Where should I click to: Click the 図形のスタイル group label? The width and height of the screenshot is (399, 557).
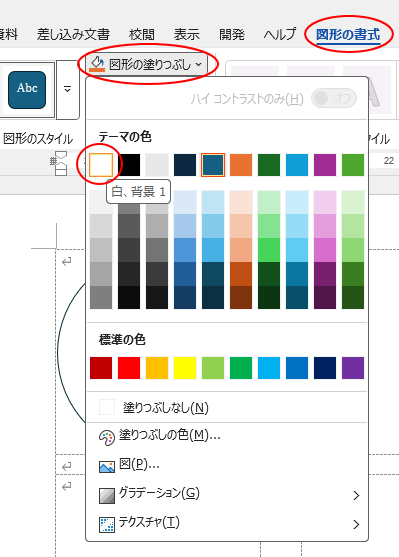(38, 139)
